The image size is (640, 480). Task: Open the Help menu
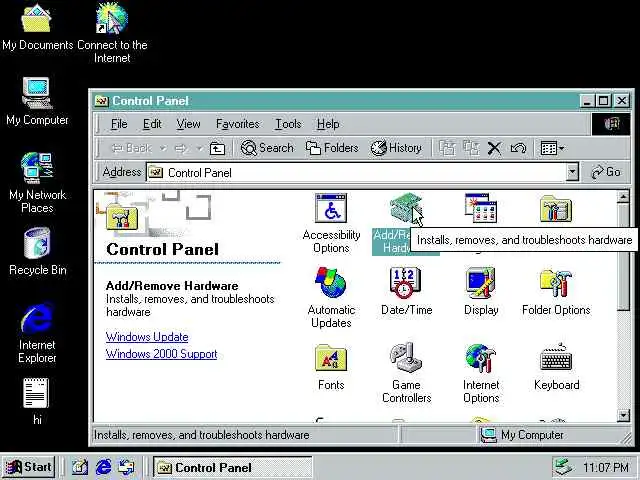coord(328,124)
